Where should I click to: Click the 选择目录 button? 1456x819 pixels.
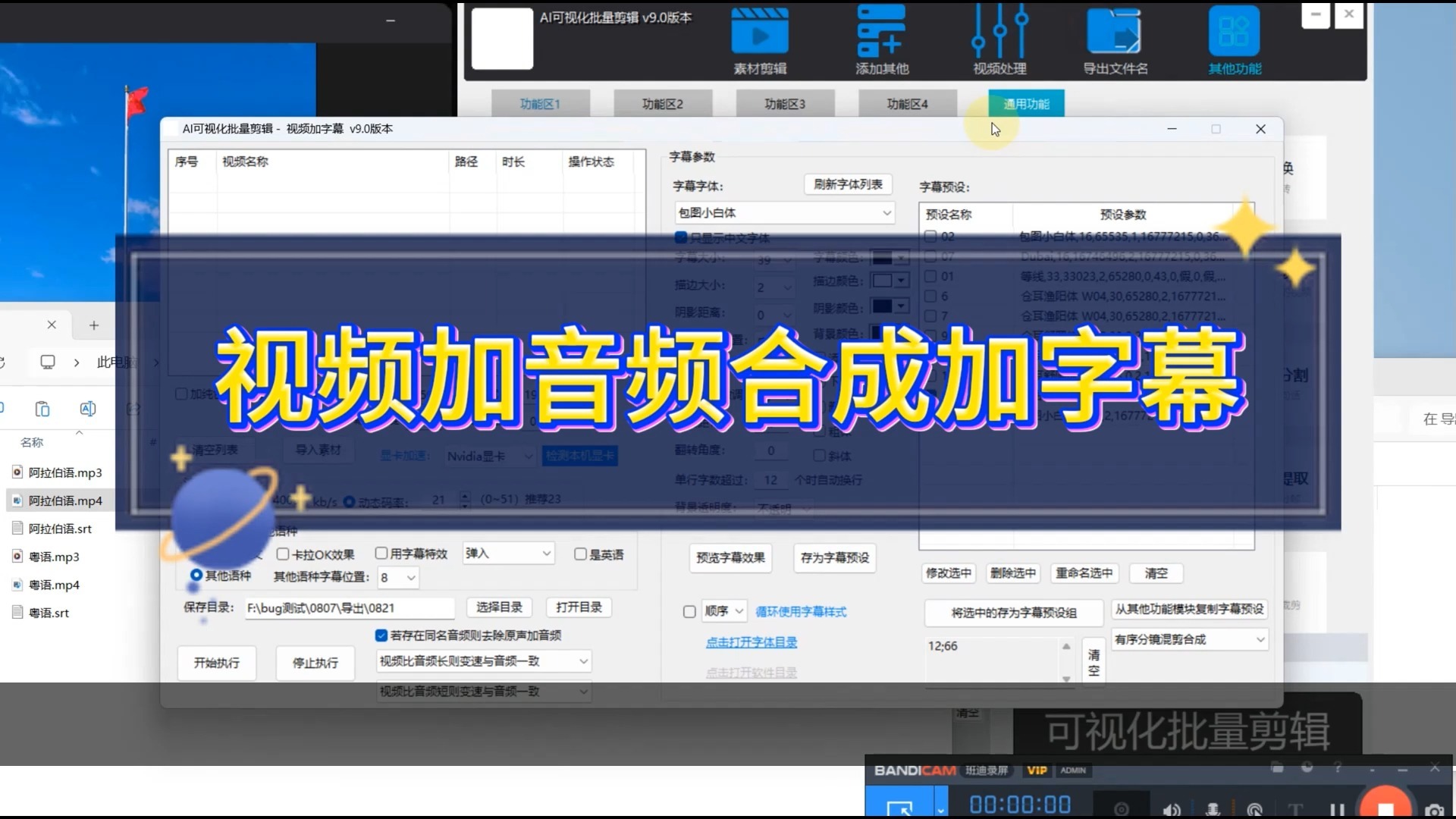click(499, 607)
